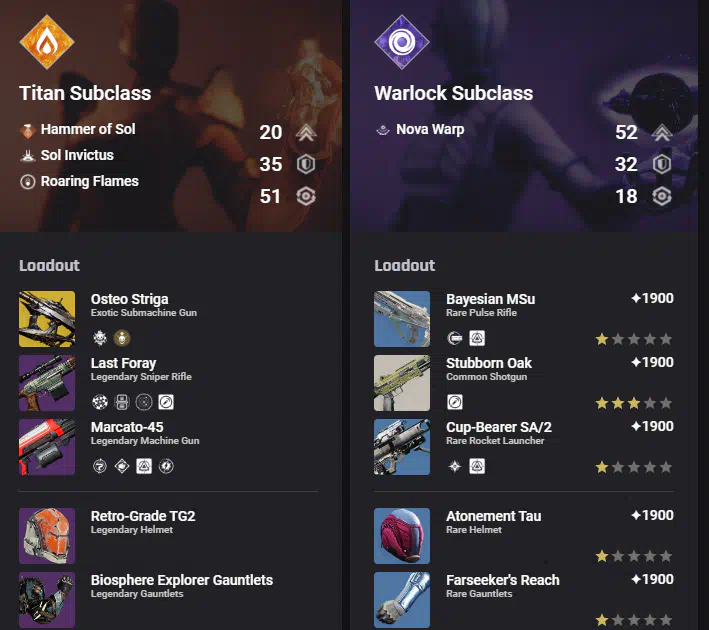Click the Cup-Bearer SA/2 rocket launcher name
Viewport: 709px width, 630px height.
(499, 427)
